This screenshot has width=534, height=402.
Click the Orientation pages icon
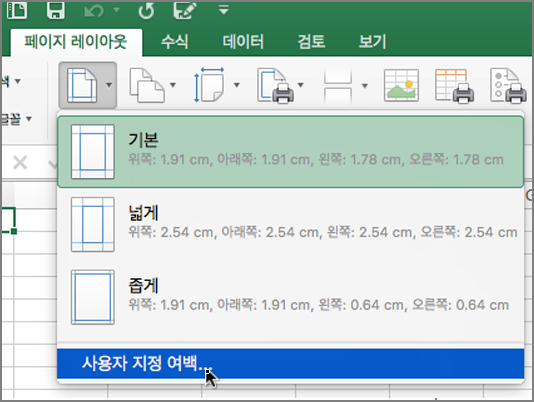click(147, 85)
